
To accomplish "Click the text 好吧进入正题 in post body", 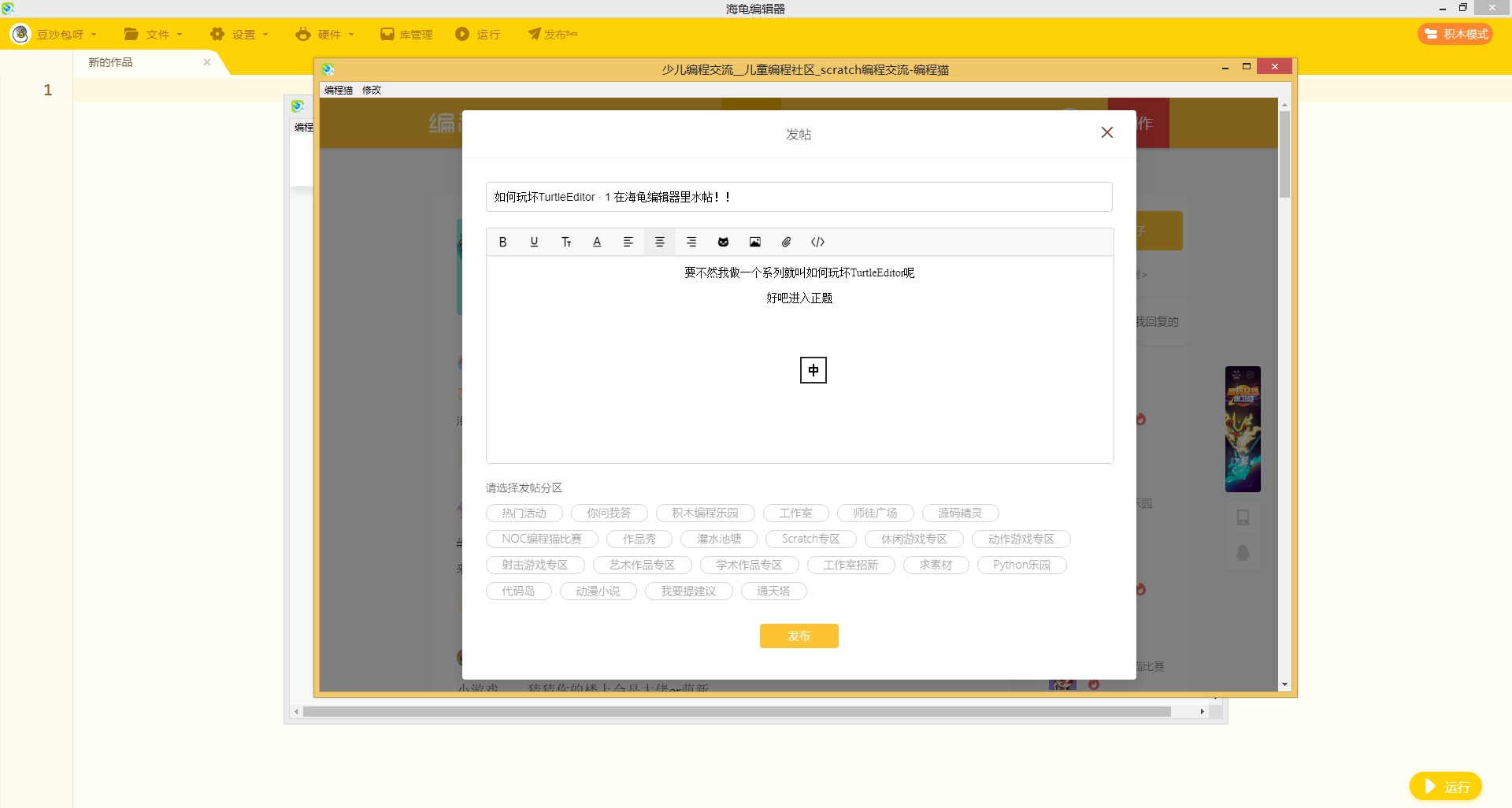I will point(799,298).
